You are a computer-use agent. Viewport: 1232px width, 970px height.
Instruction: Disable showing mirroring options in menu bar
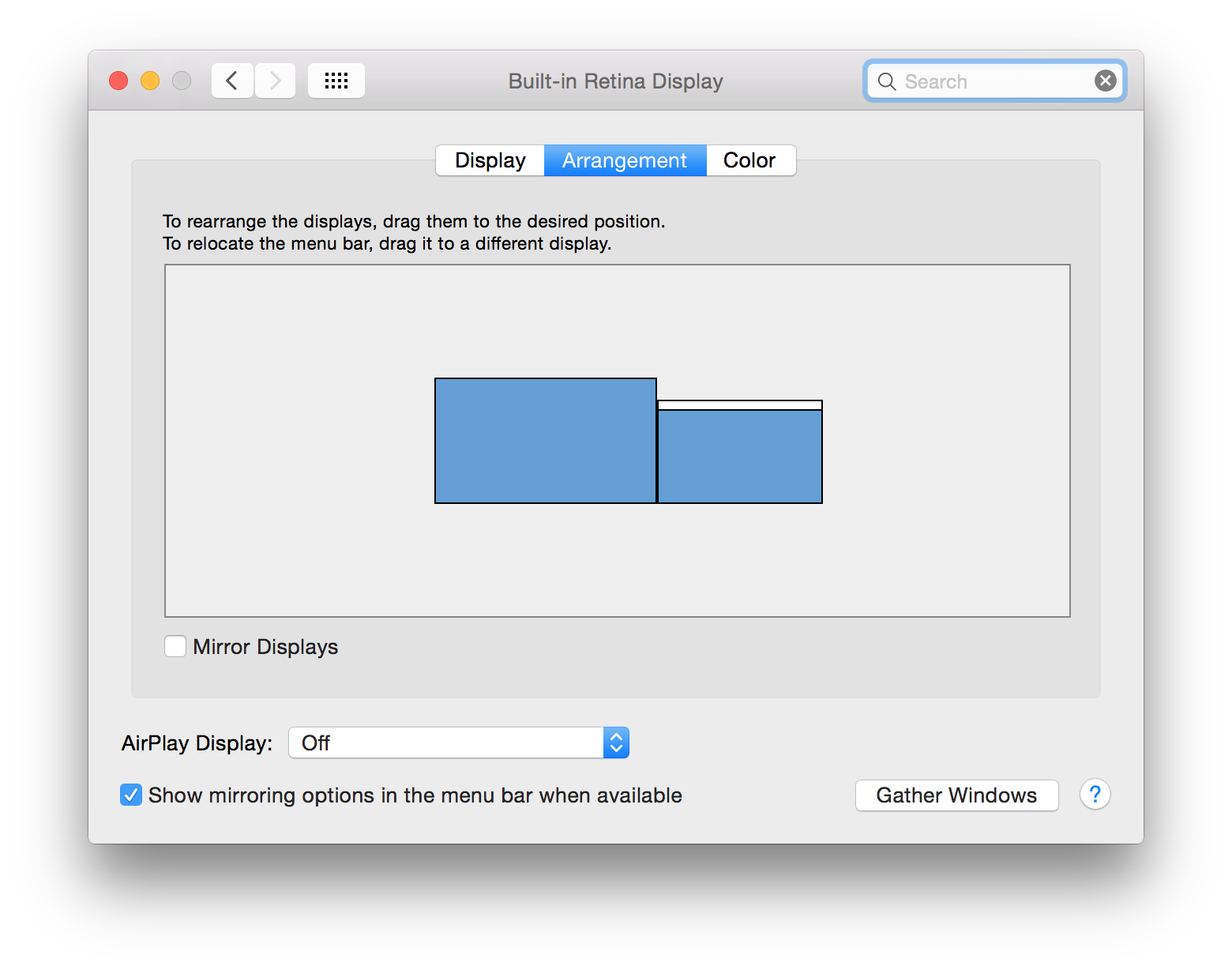click(x=131, y=795)
